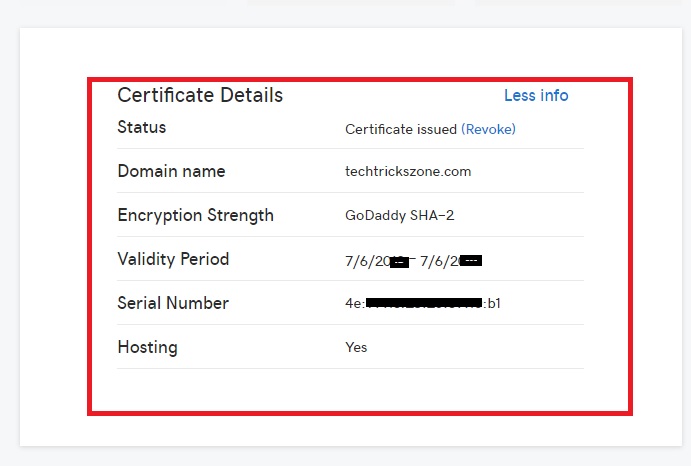Click the Revoke certificate link
The width and height of the screenshot is (691, 466).
tap(488, 129)
